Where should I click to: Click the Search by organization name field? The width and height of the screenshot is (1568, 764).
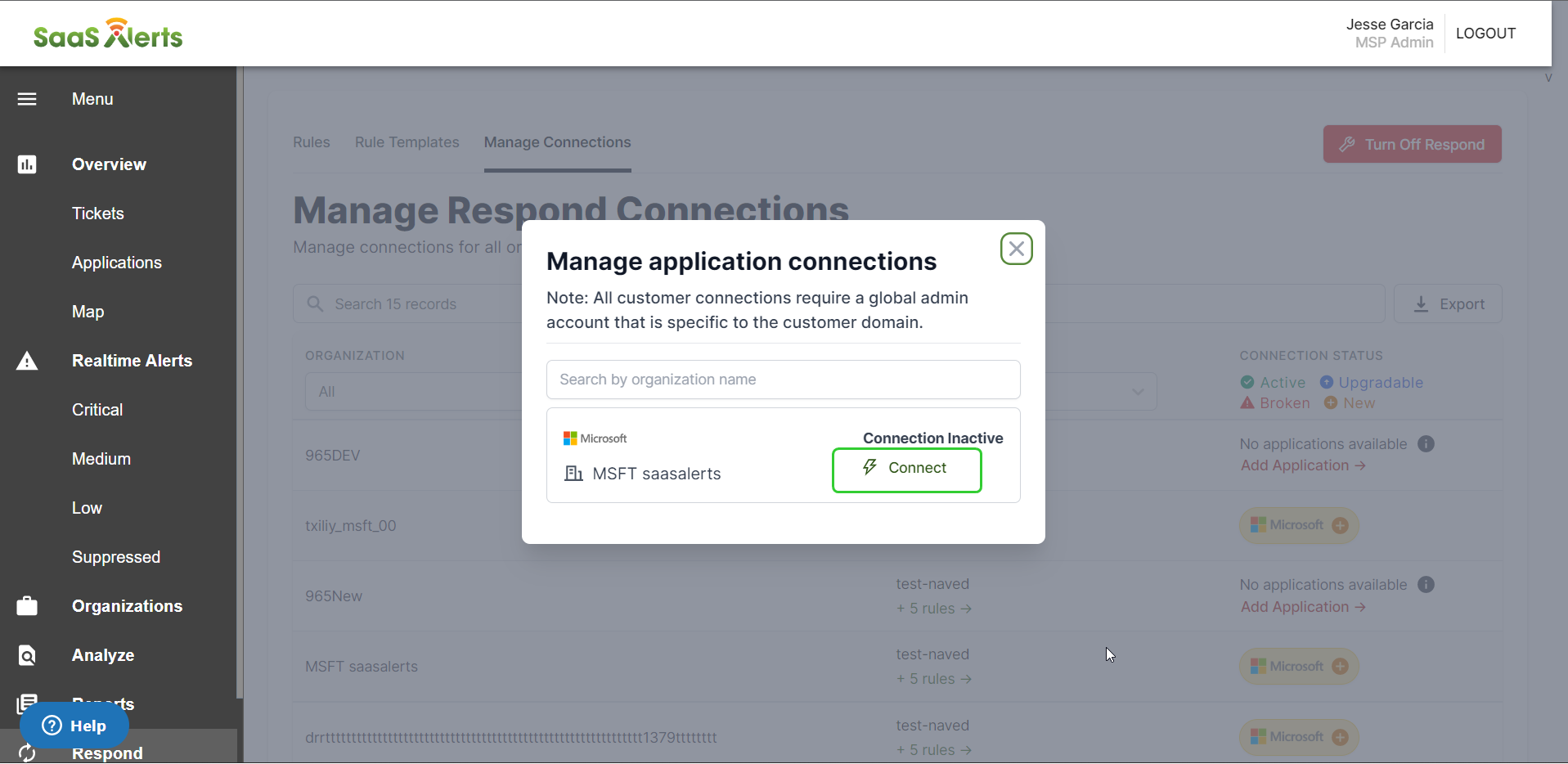tap(783, 380)
